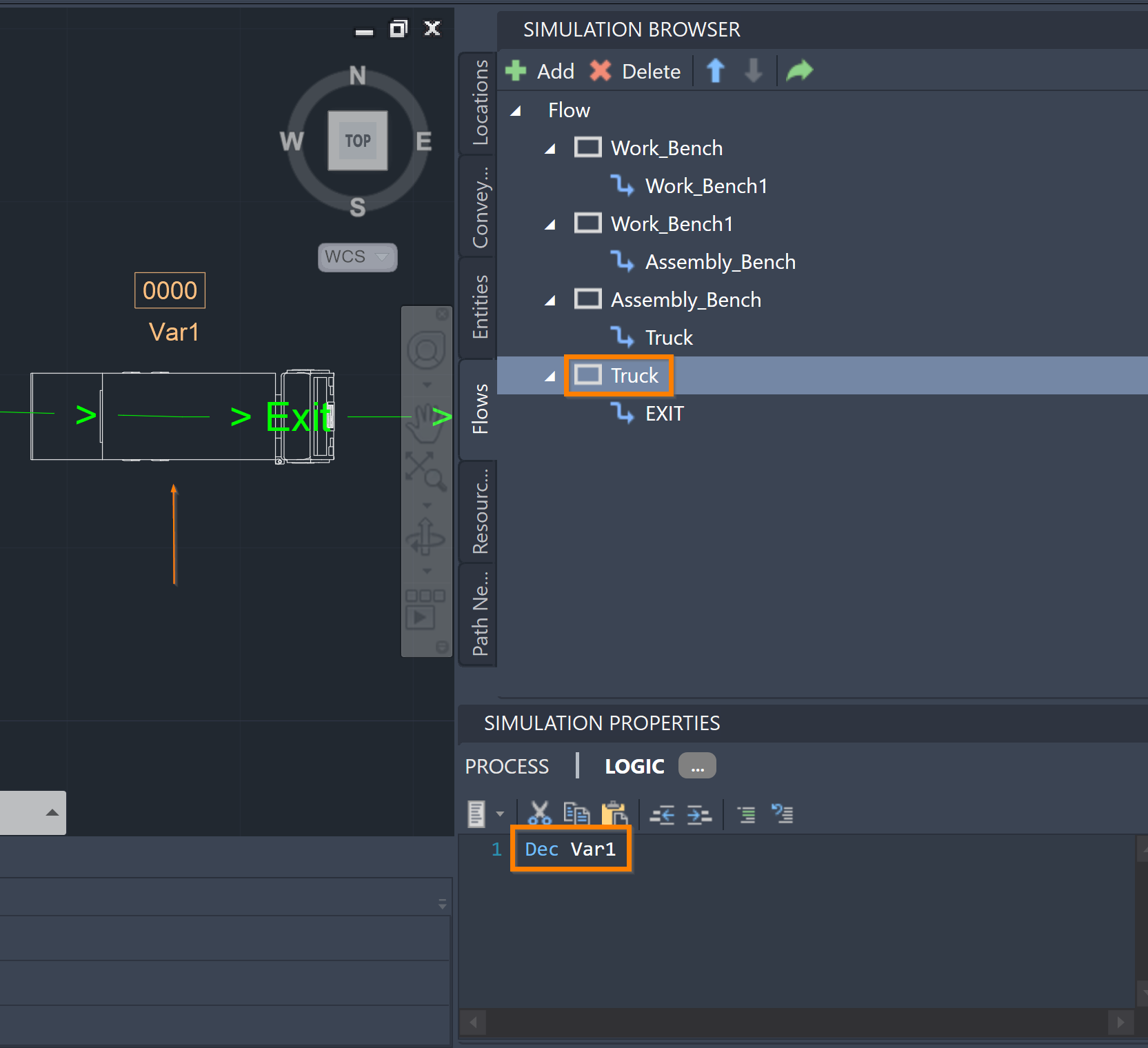The height and width of the screenshot is (1048, 1148).
Task: Click the ellipsis button beside LOGIC
Action: click(697, 765)
